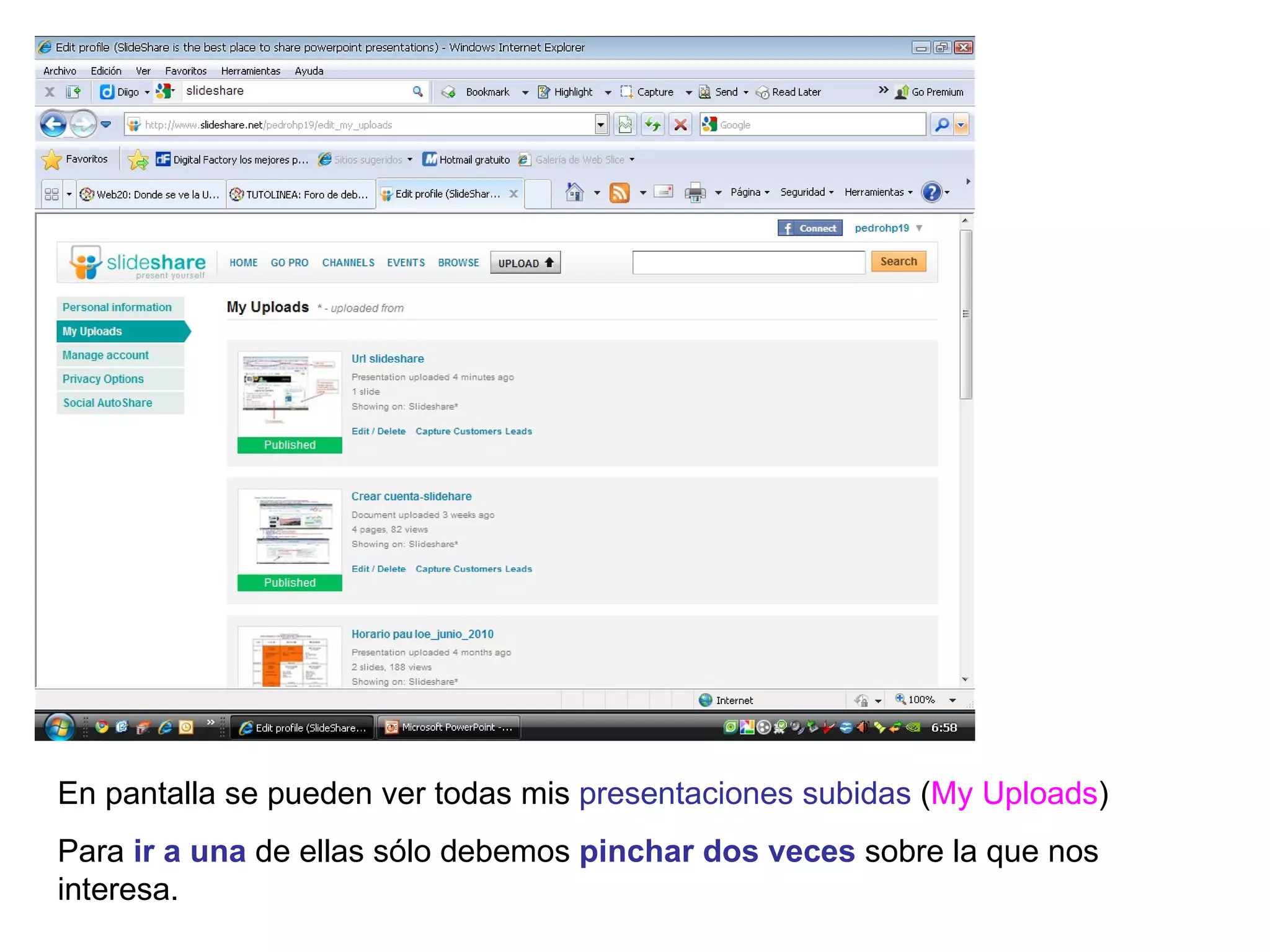Click the RSS feeds orange icon
Viewport: 1270px width, 952px height.
pyautogui.click(x=619, y=193)
